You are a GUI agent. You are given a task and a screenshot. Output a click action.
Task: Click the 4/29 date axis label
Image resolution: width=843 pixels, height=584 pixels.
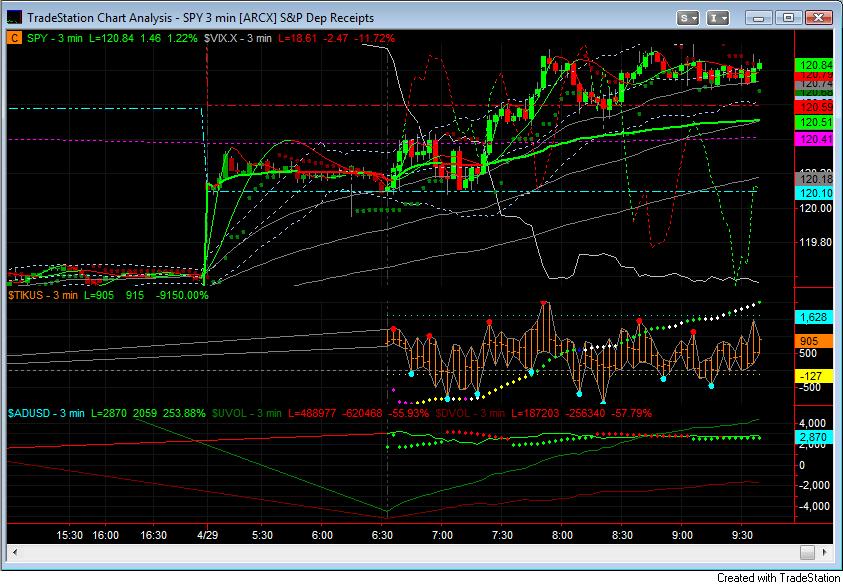208,536
